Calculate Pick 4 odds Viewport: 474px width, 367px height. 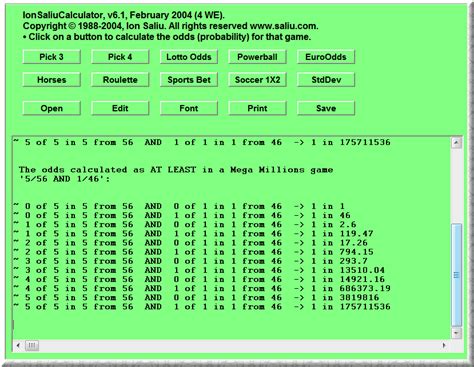click(x=120, y=57)
